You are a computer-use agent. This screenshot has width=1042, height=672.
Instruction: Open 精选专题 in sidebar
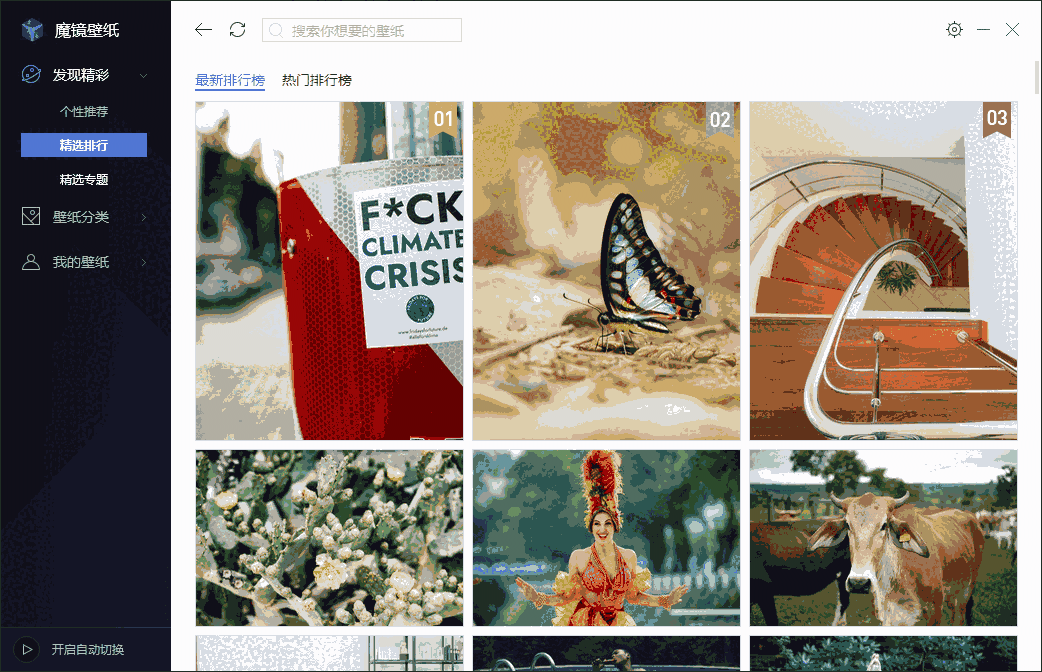[x=84, y=179]
